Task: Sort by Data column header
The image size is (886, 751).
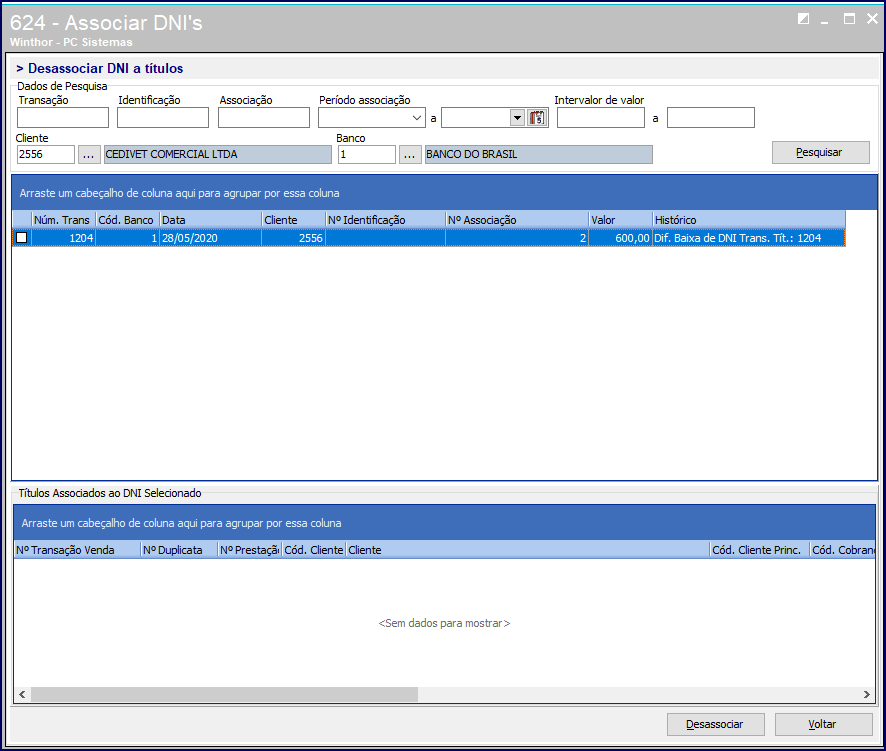Action: [211, 220]
